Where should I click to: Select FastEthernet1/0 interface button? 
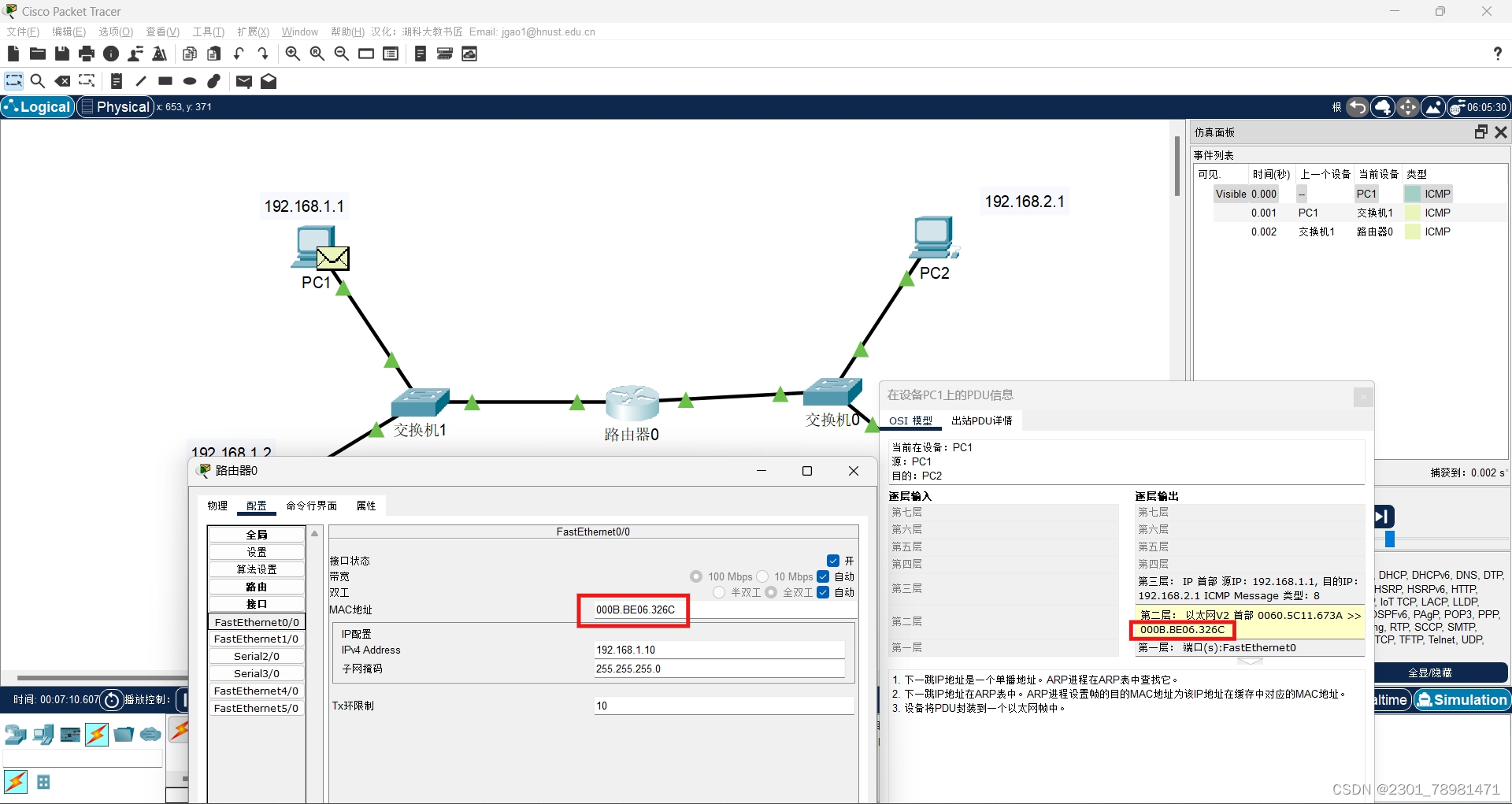tap(257, 639)
